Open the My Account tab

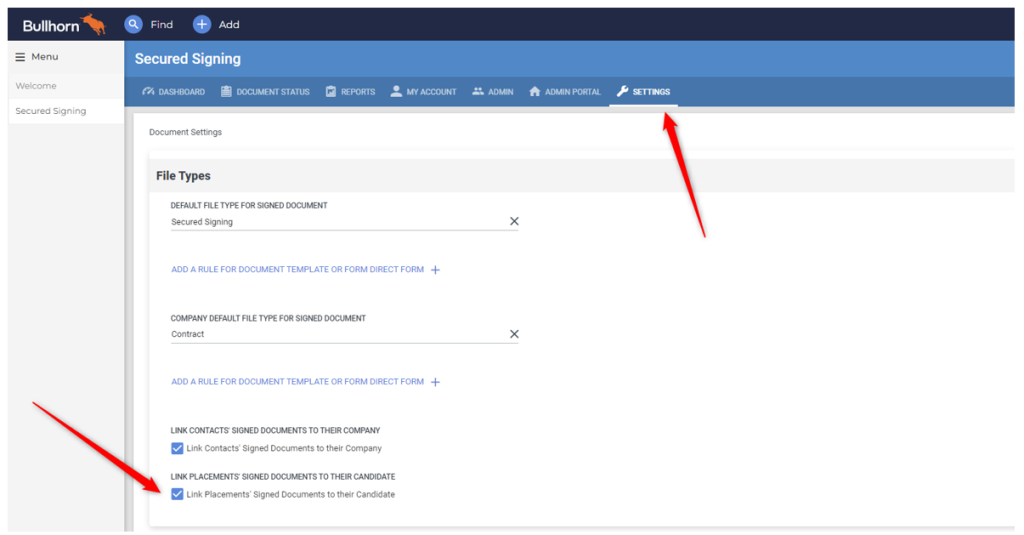coord(423,92)
